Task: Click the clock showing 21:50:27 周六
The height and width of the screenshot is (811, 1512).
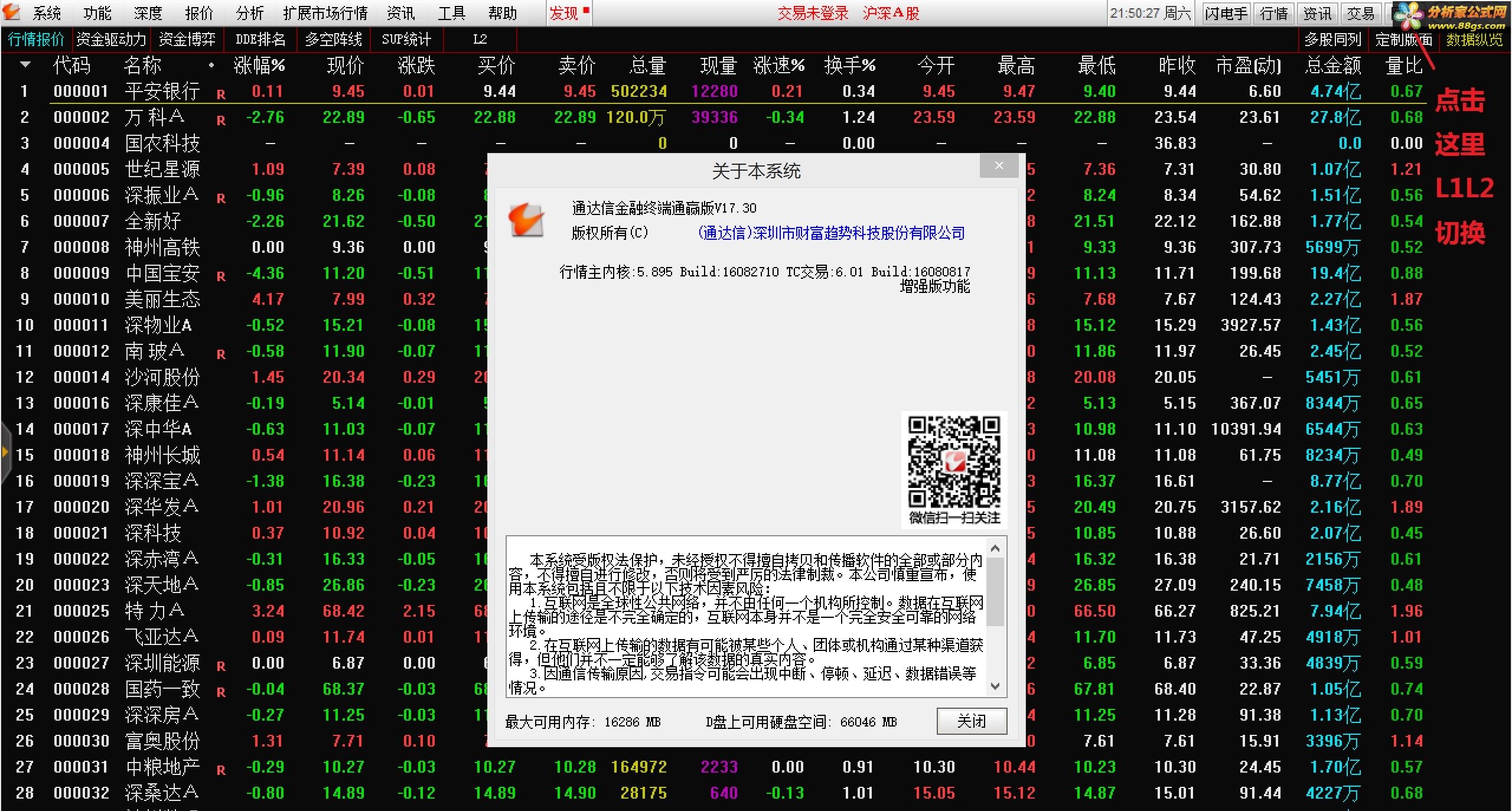Action: point(1151,13)
